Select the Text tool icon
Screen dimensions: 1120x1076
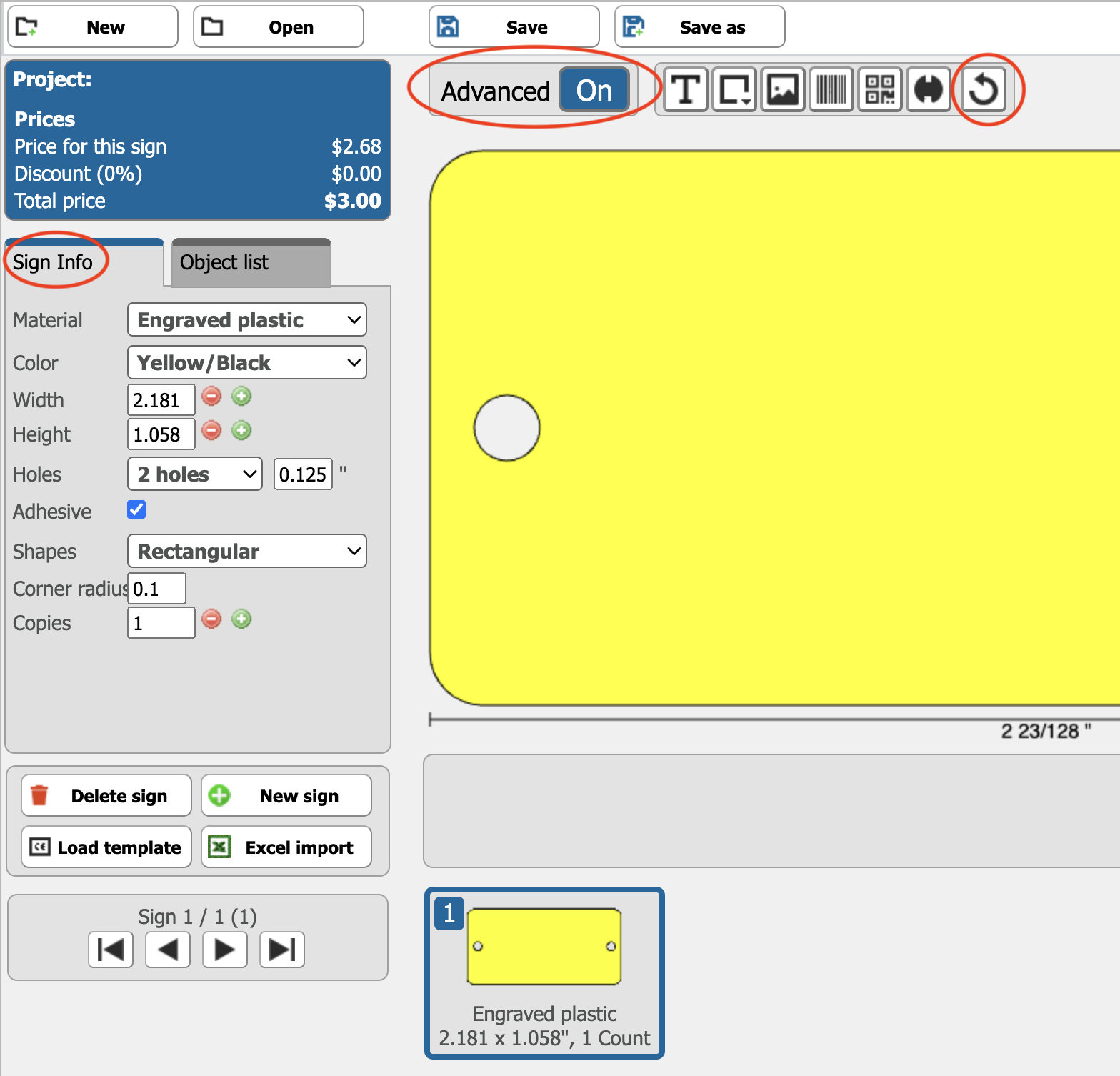coord(686,90)
